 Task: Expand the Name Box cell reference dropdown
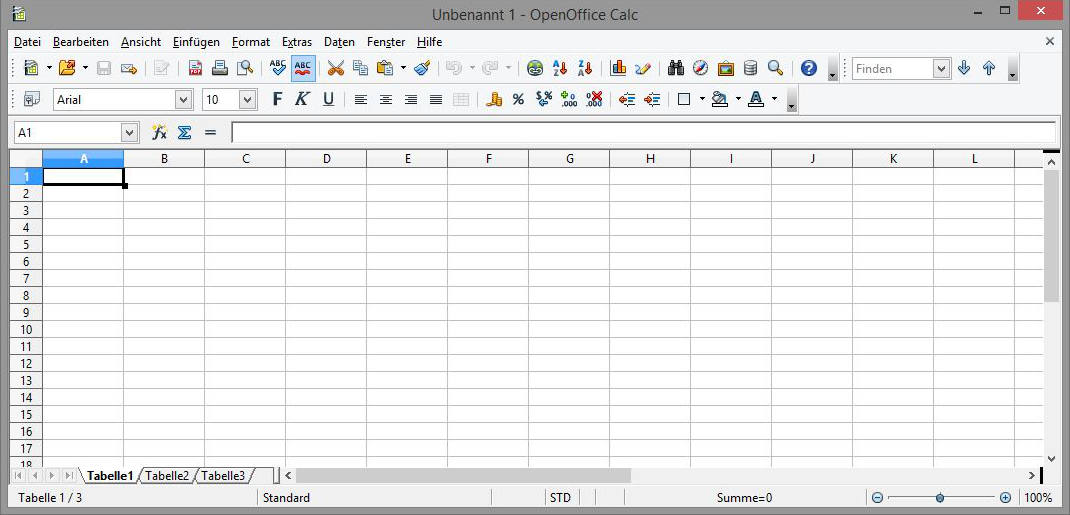click(129, 132)
